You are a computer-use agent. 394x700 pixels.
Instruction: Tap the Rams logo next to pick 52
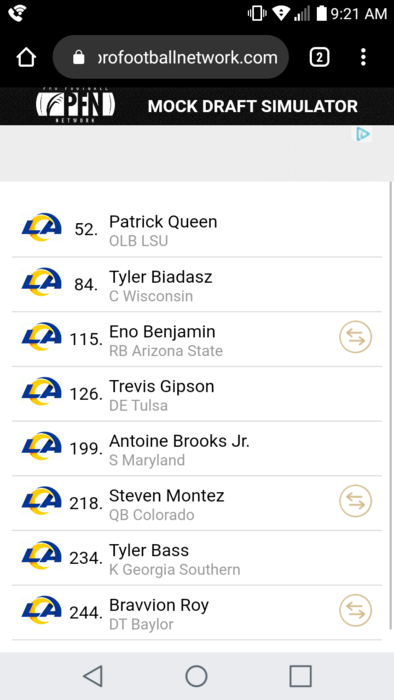point(41,227)
